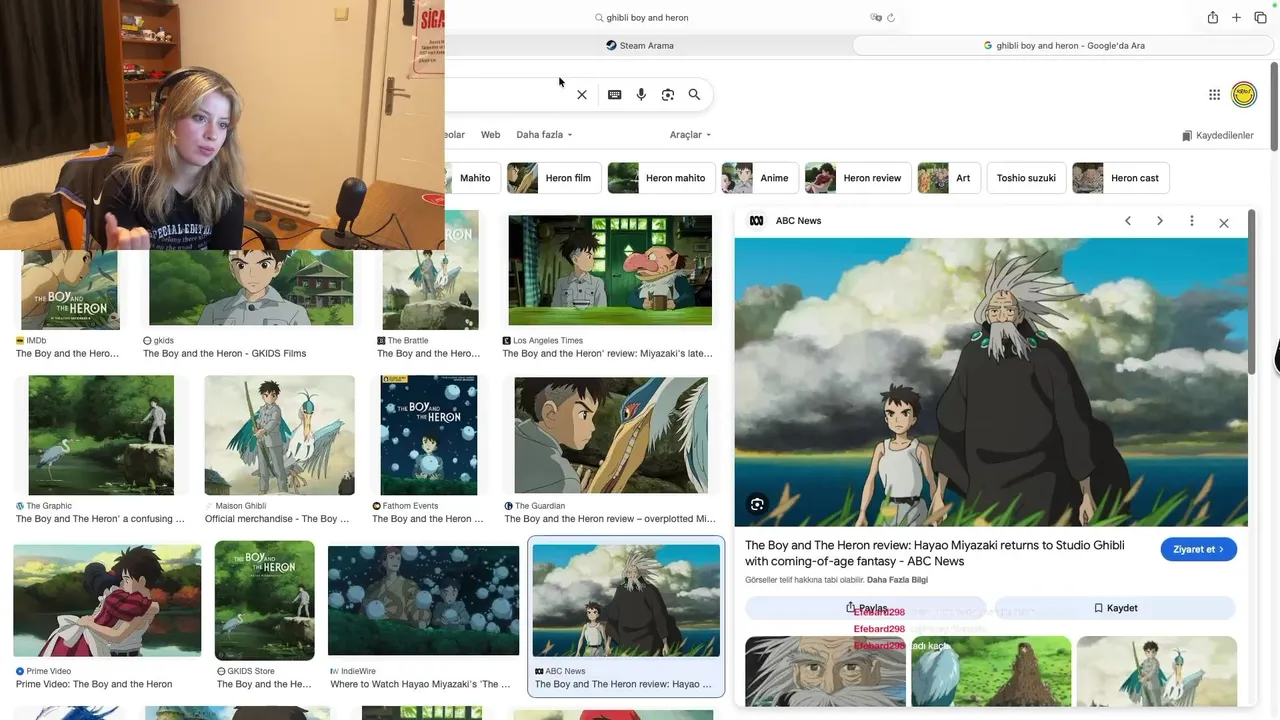
Task: Switch to Steam Arama browser tab
Action: point(640,45)
